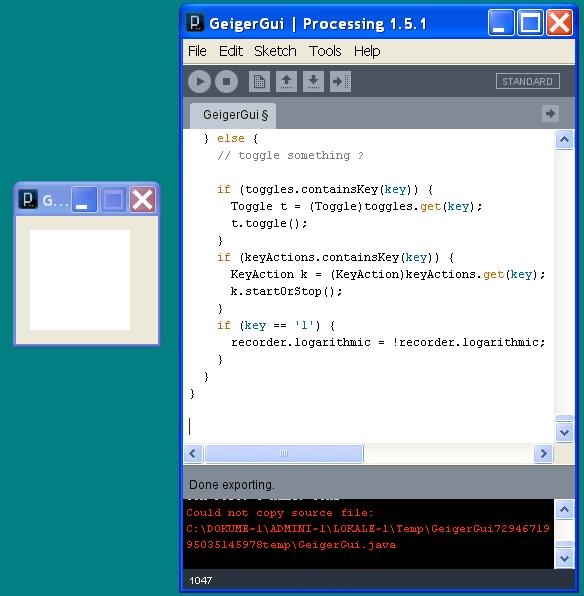Image resolution: width=584 pixels, height=596 pixels.
Task: Click Processing icon in small sketch window
Action: [x=28, y=199]
